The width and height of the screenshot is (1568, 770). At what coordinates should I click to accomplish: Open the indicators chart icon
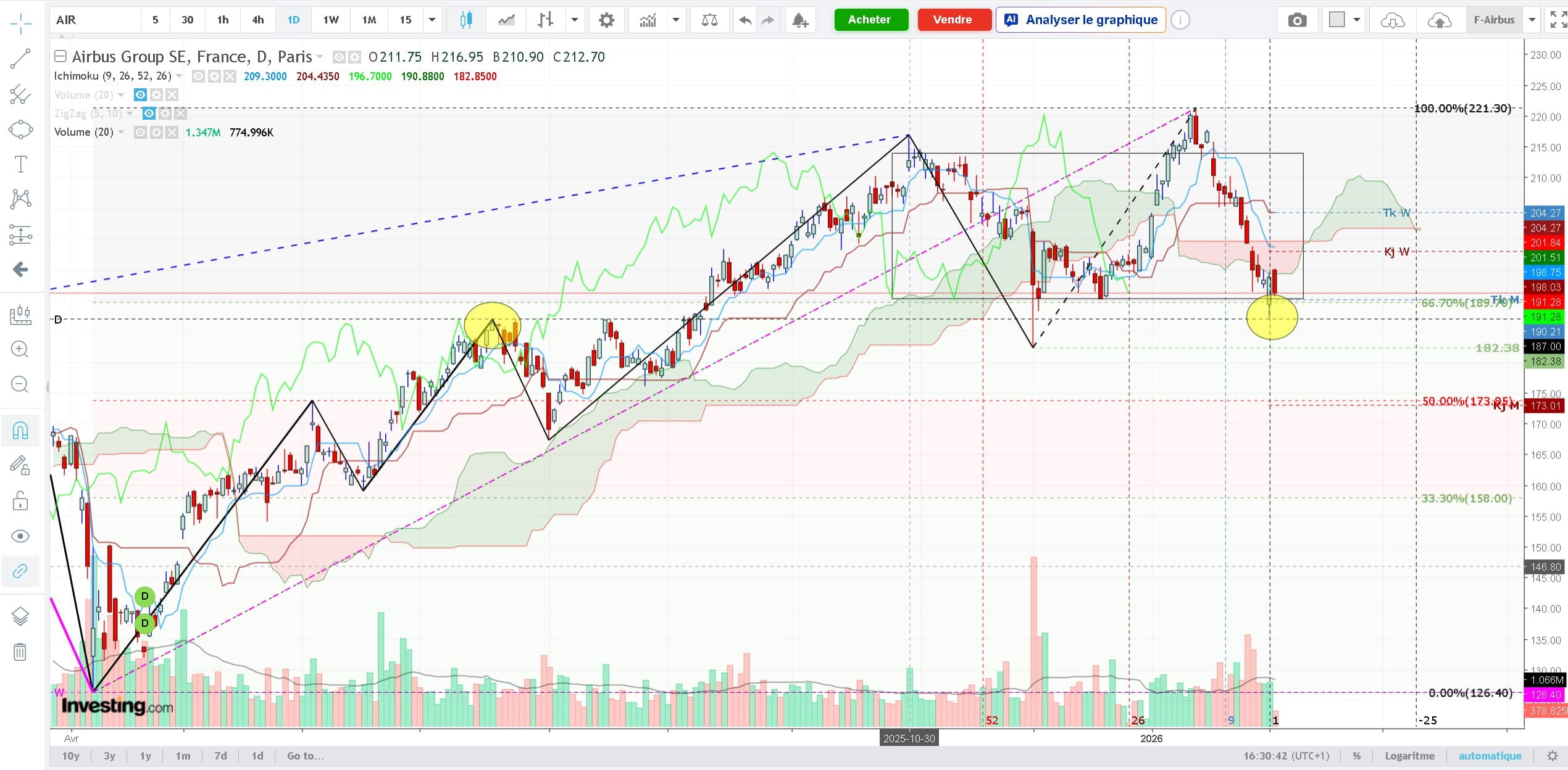tap(648, 20)
